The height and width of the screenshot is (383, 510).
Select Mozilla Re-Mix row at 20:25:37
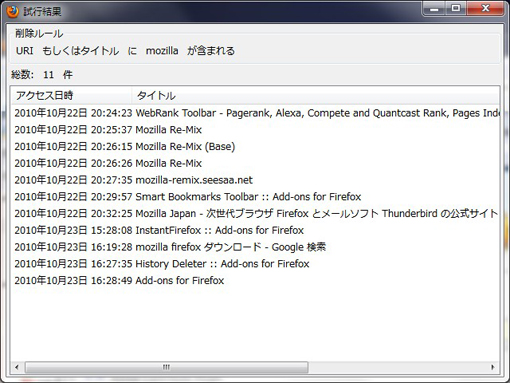pyautogui.click(x=255, y=130)
